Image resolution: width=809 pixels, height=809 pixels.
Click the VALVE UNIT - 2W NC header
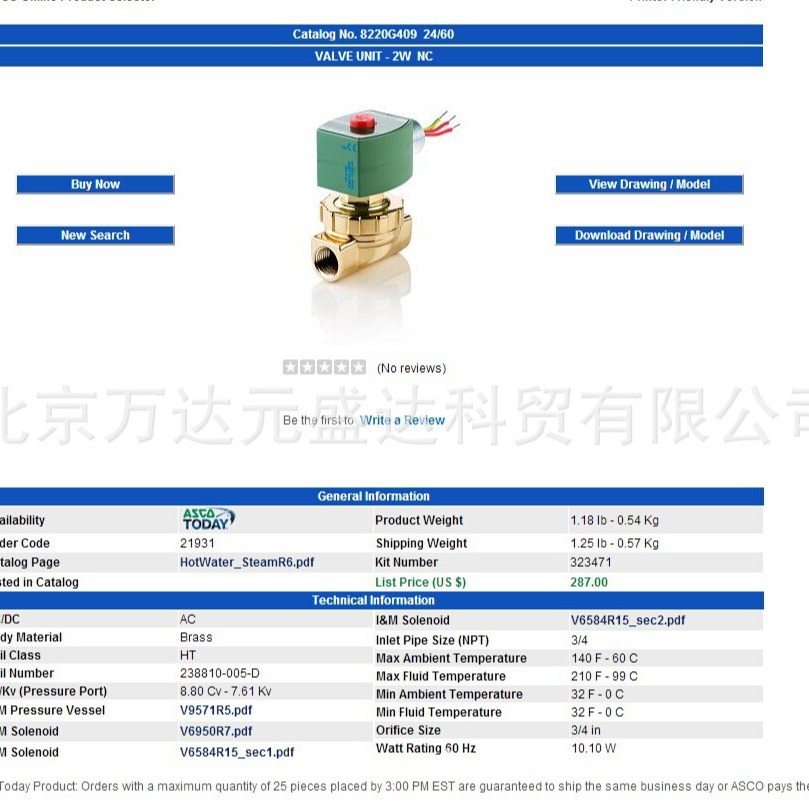tap(374, 56)
